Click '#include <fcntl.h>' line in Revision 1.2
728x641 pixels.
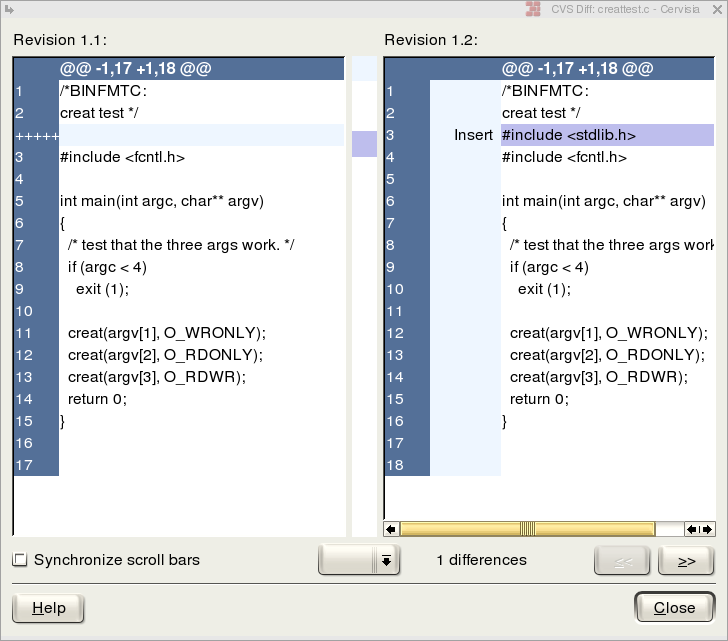(565, 157)
